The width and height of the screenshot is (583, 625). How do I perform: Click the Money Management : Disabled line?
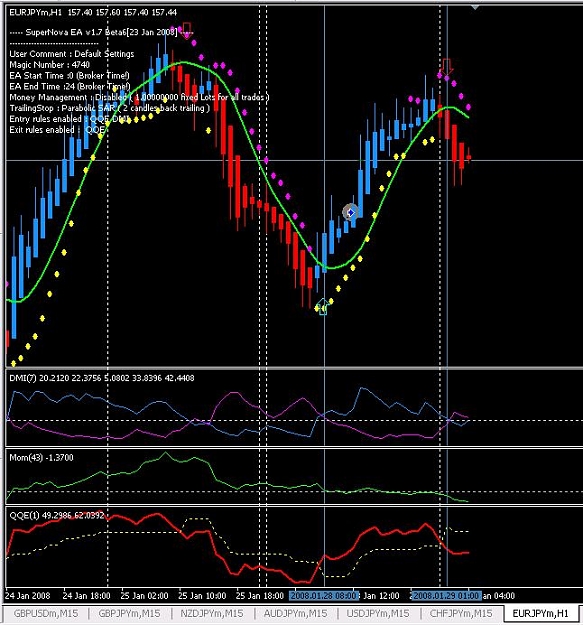[139, 97]
